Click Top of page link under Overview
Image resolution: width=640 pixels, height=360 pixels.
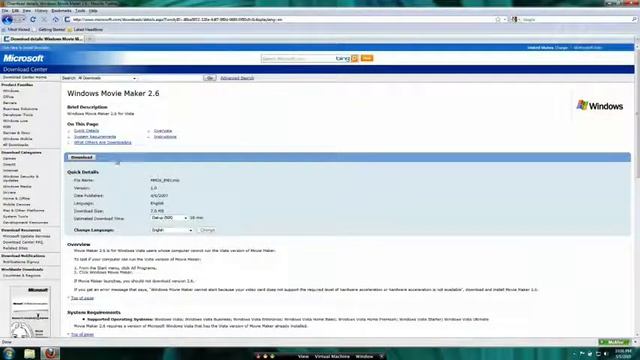coord(82,298)
